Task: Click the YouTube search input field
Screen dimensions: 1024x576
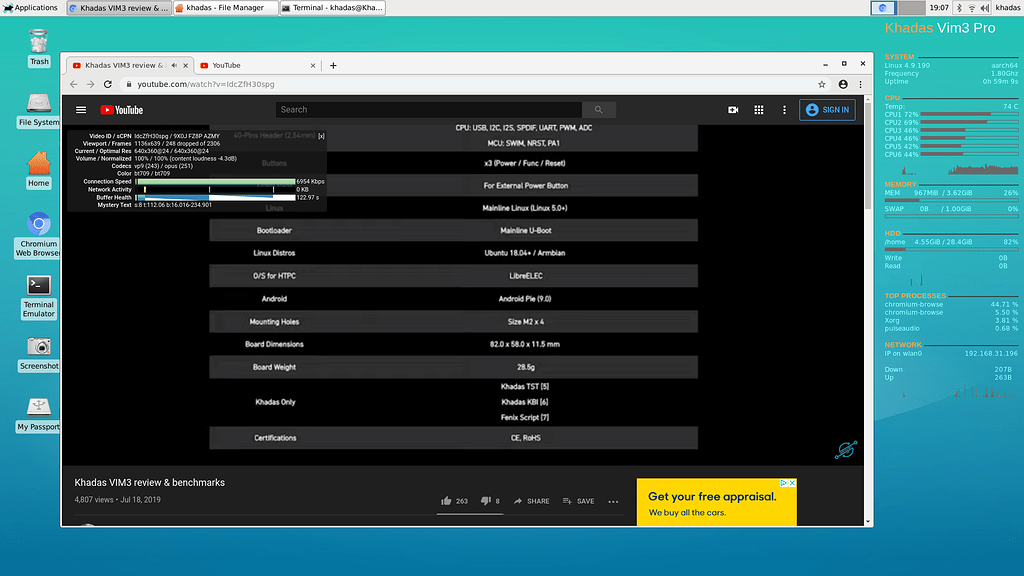Action: 428,110
